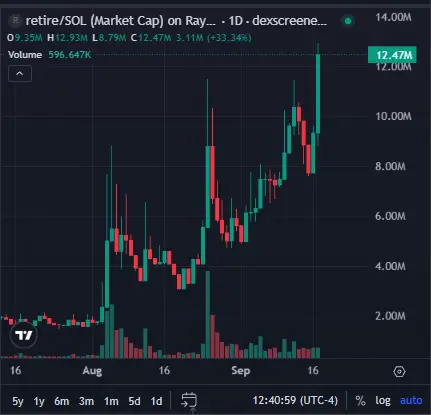This screenshot has width=431, height=415.
Task: Click the green market status dot
Action: [x=348, y=21]
